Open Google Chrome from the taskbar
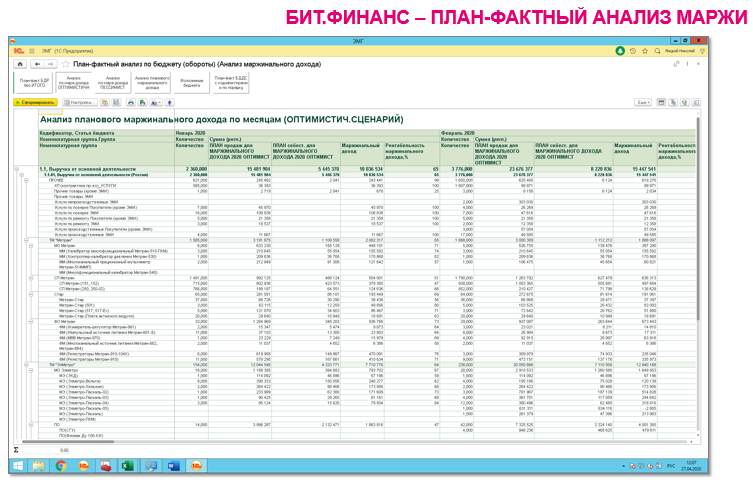Image resolution: width=753 pixels, height=482 pixels. point(61,466)
